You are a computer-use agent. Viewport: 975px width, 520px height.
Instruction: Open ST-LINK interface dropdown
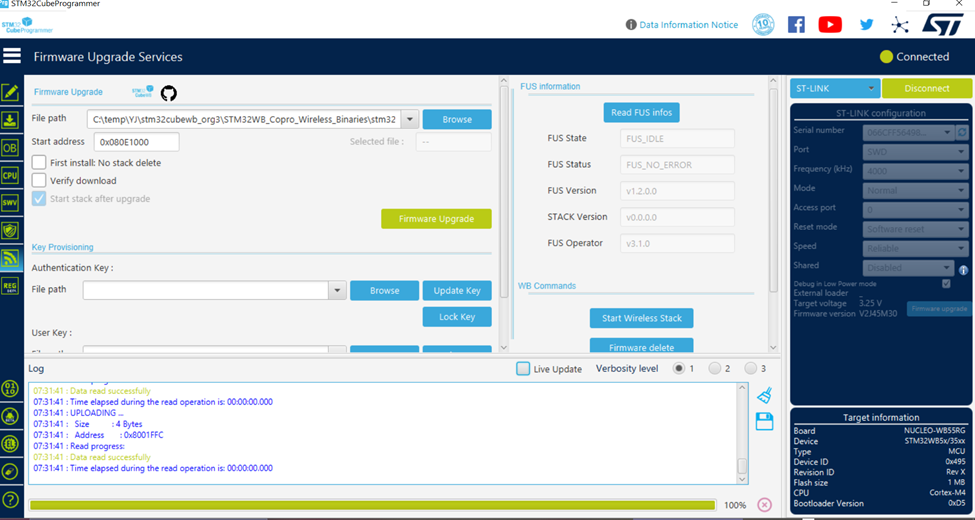point(834,88)
